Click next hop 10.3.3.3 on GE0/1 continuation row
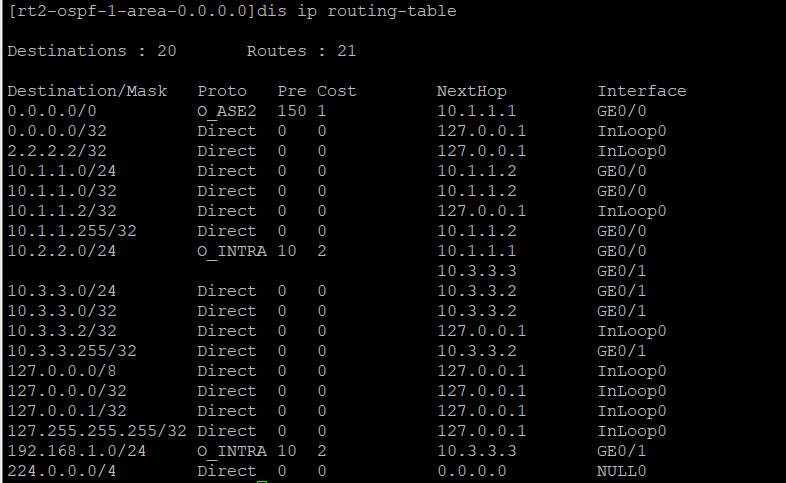786x483 pixels. pyautogui.click(x=477, y=272)
